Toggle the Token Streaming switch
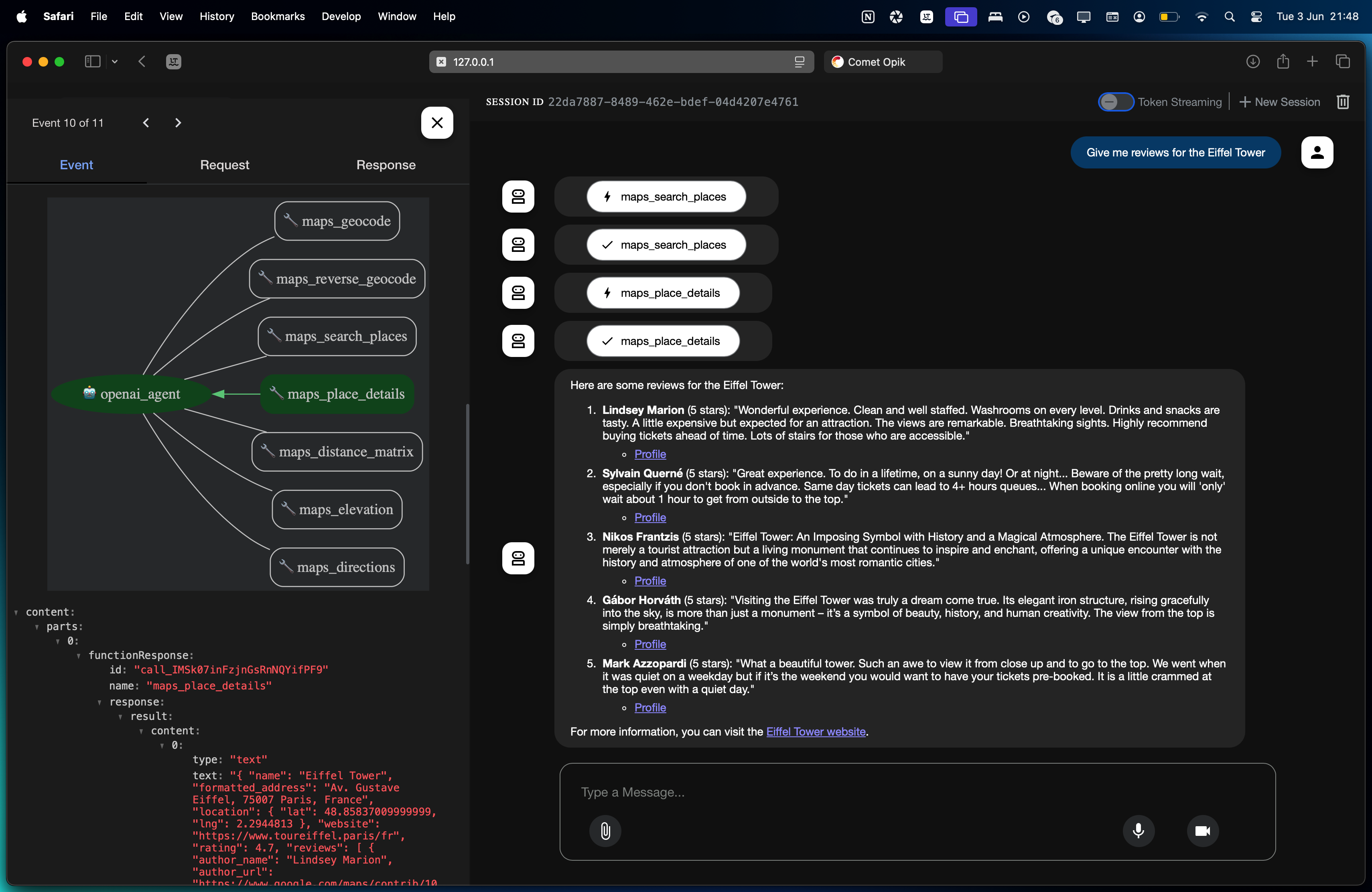The width and height of the screenshot is (1372, 892). [x=1116, y=102]
